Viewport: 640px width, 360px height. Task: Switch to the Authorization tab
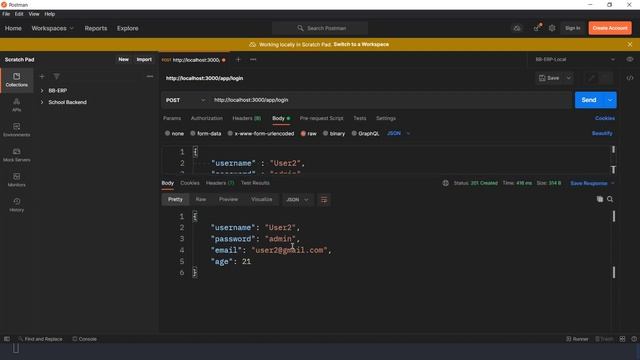point(207,118)
